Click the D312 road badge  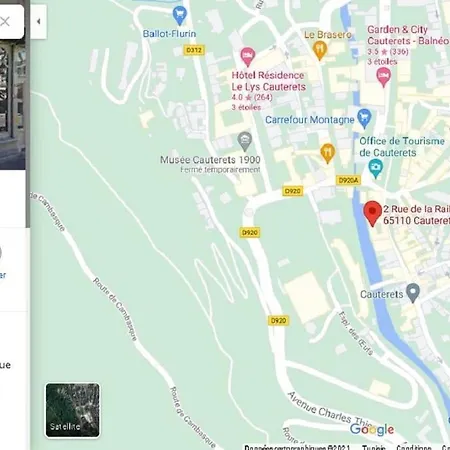[194, 50]
